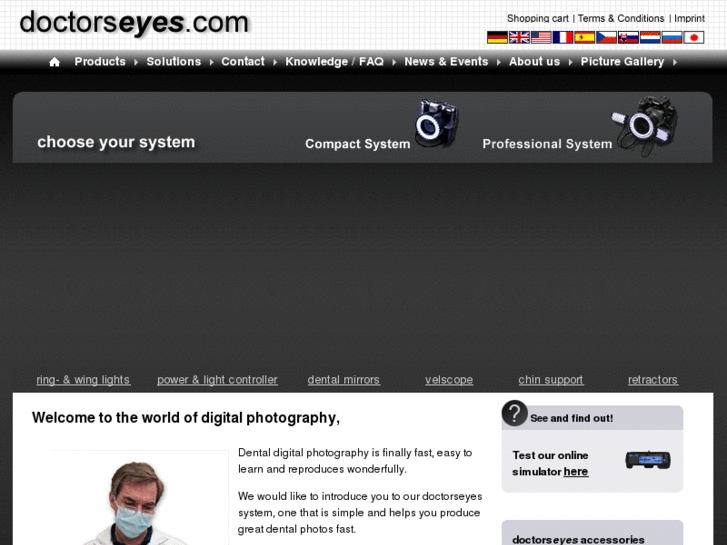Image resolution: width=727 pixels, height=545 pixels.
Task: Open the Imprint link
Action: [689, 19]
